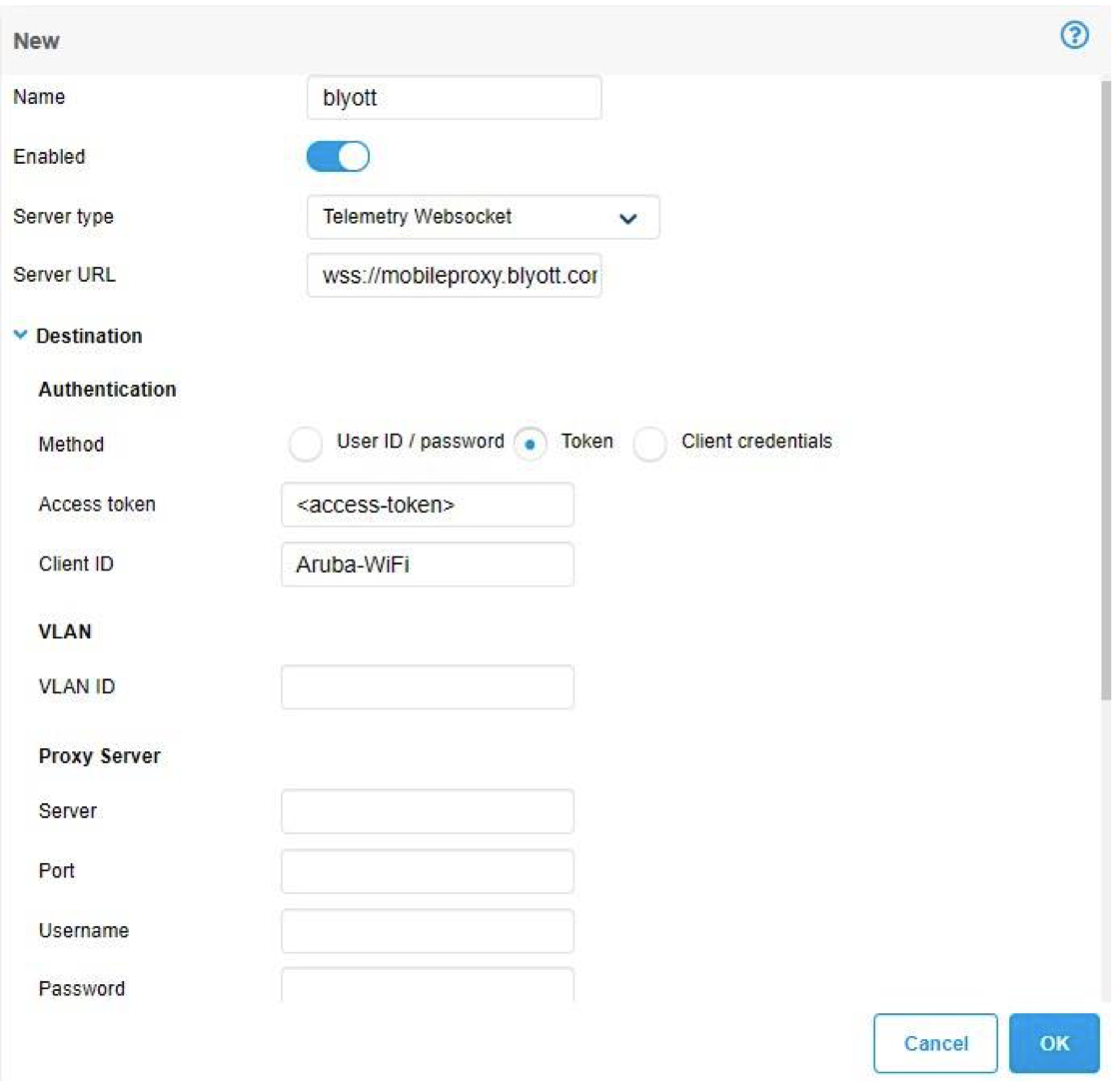Click the vertical scrollbar on the dialog
The width and height of the screenshot is (1112, 1092).
coord(1105,400)
